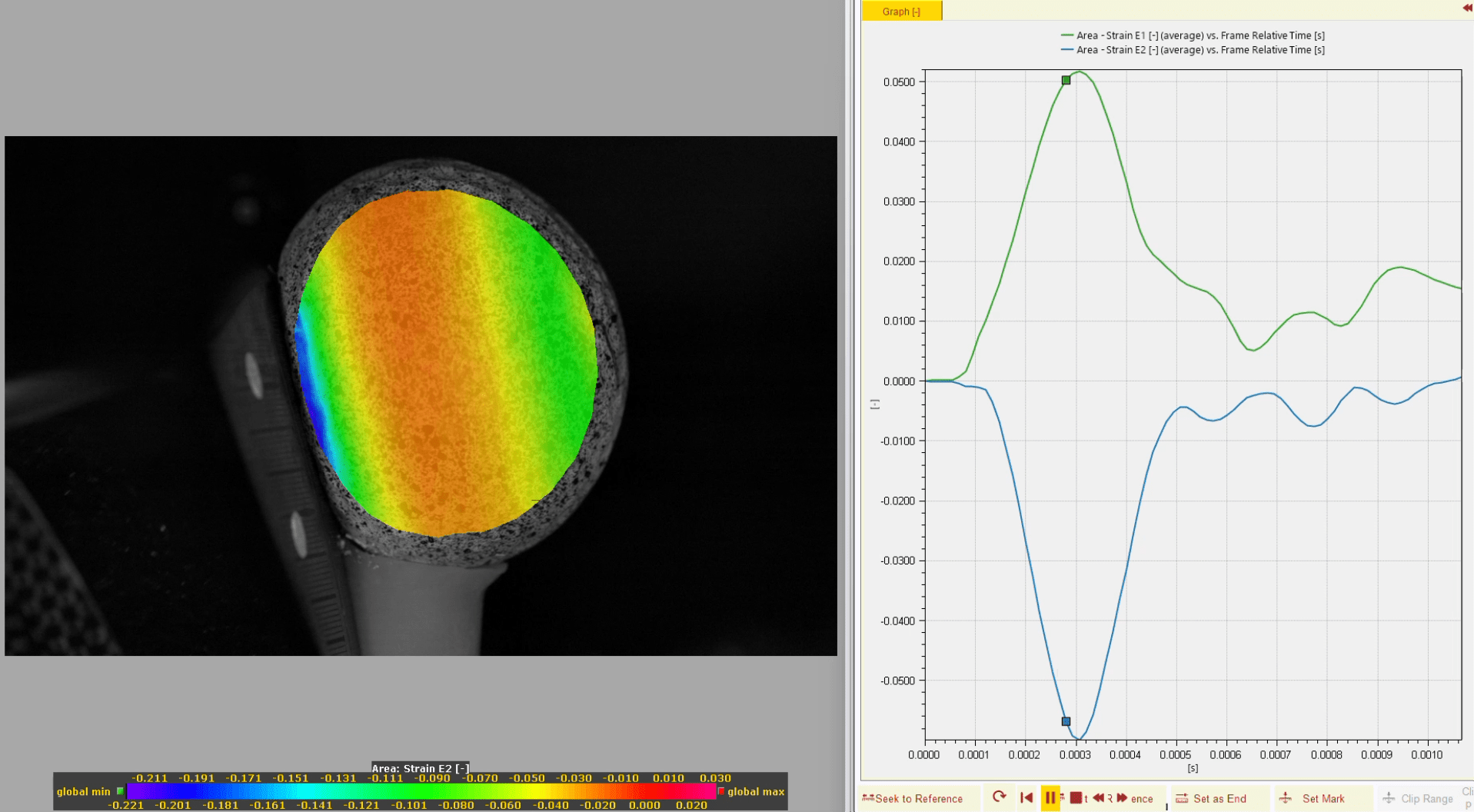Click the strain map overlay on specimen
Image resolution: width=1474 pixels, height=812 pixels.
click(x=446, y=361)
